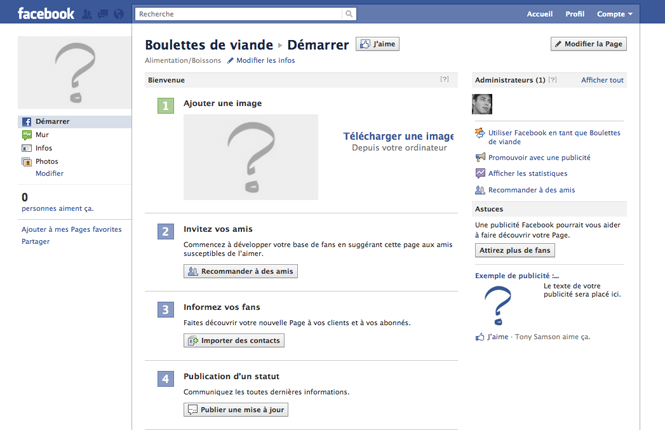This screenshot has width=665, height=430.
Task: Click the megaphone promote icon
Action: [480, 157]
